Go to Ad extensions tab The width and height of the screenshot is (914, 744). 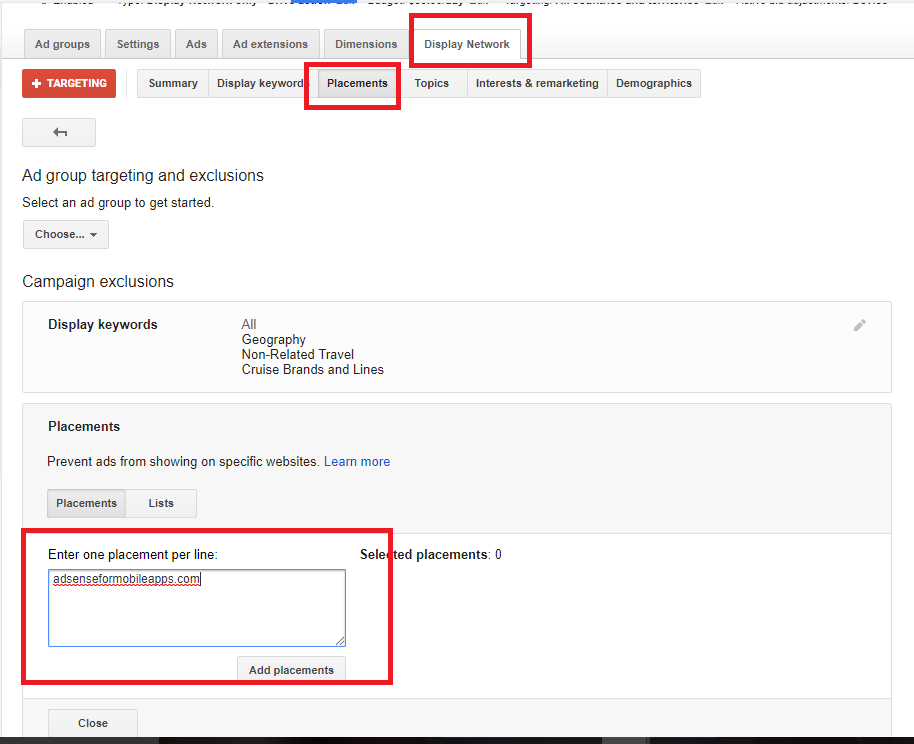point(270,44)
